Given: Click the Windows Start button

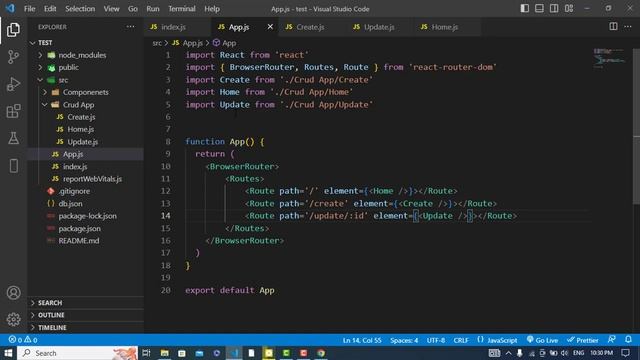Looking at the screenshot, I should pyautogui.click(x=8, y=353).
